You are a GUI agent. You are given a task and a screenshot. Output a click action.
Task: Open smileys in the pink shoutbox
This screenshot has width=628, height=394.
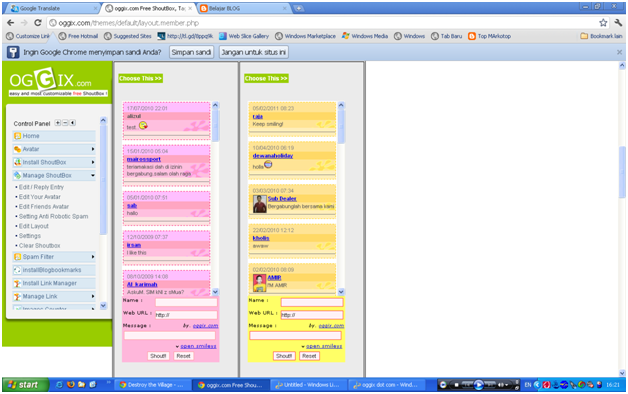pos(198,346)
